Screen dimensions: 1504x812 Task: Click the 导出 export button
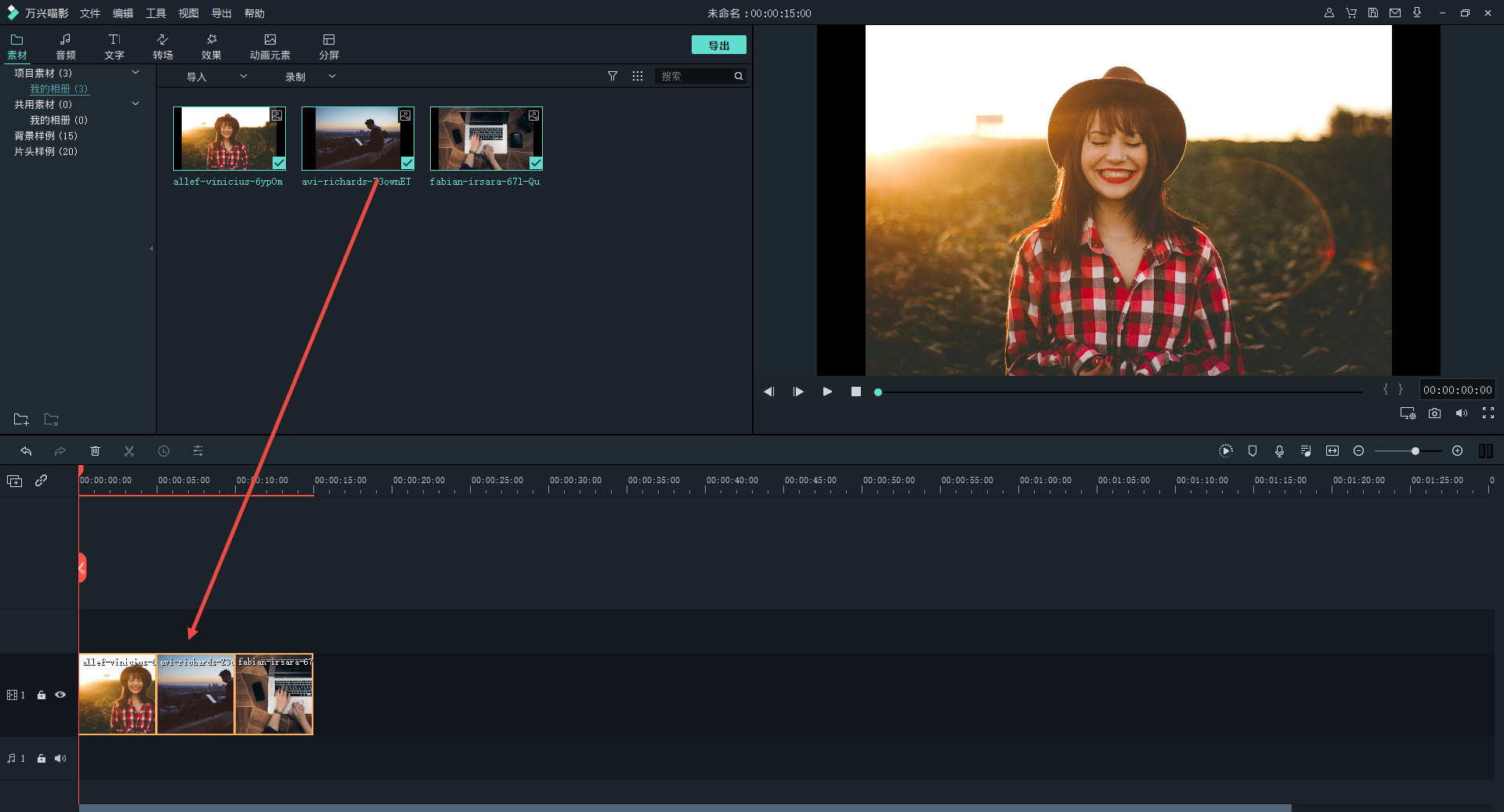718,45
